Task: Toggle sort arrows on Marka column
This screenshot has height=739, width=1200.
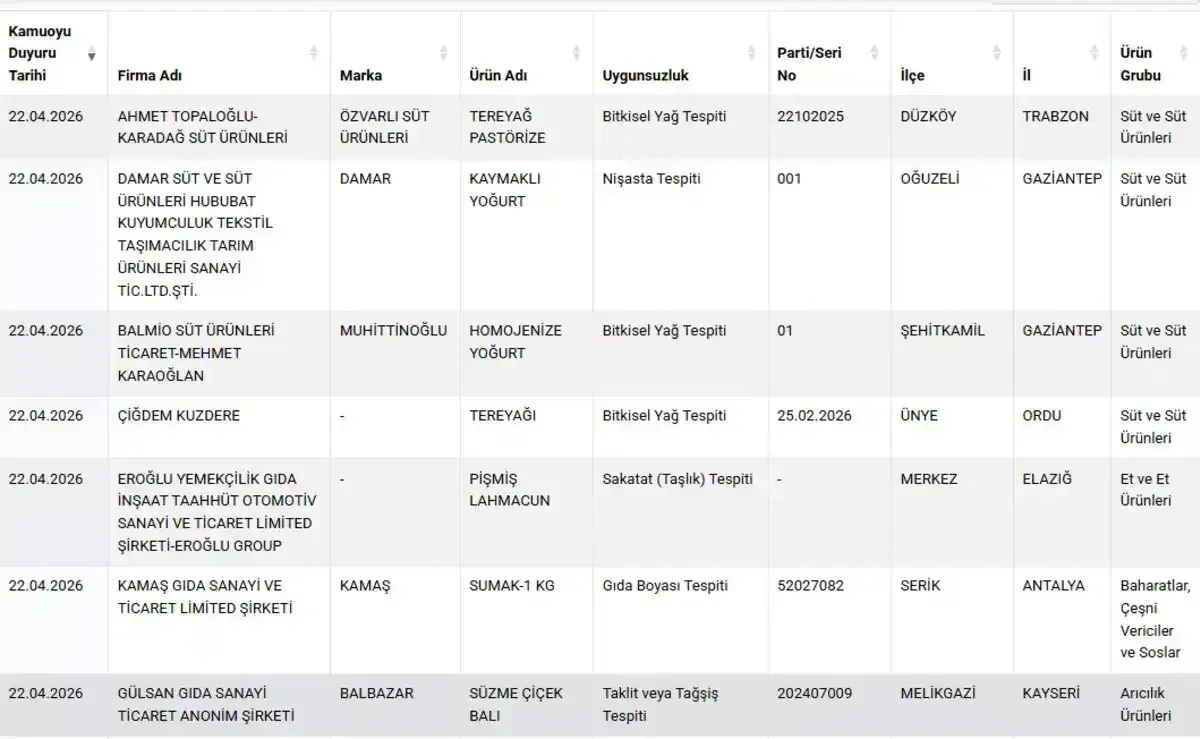Action: click(x=444, y=53)
